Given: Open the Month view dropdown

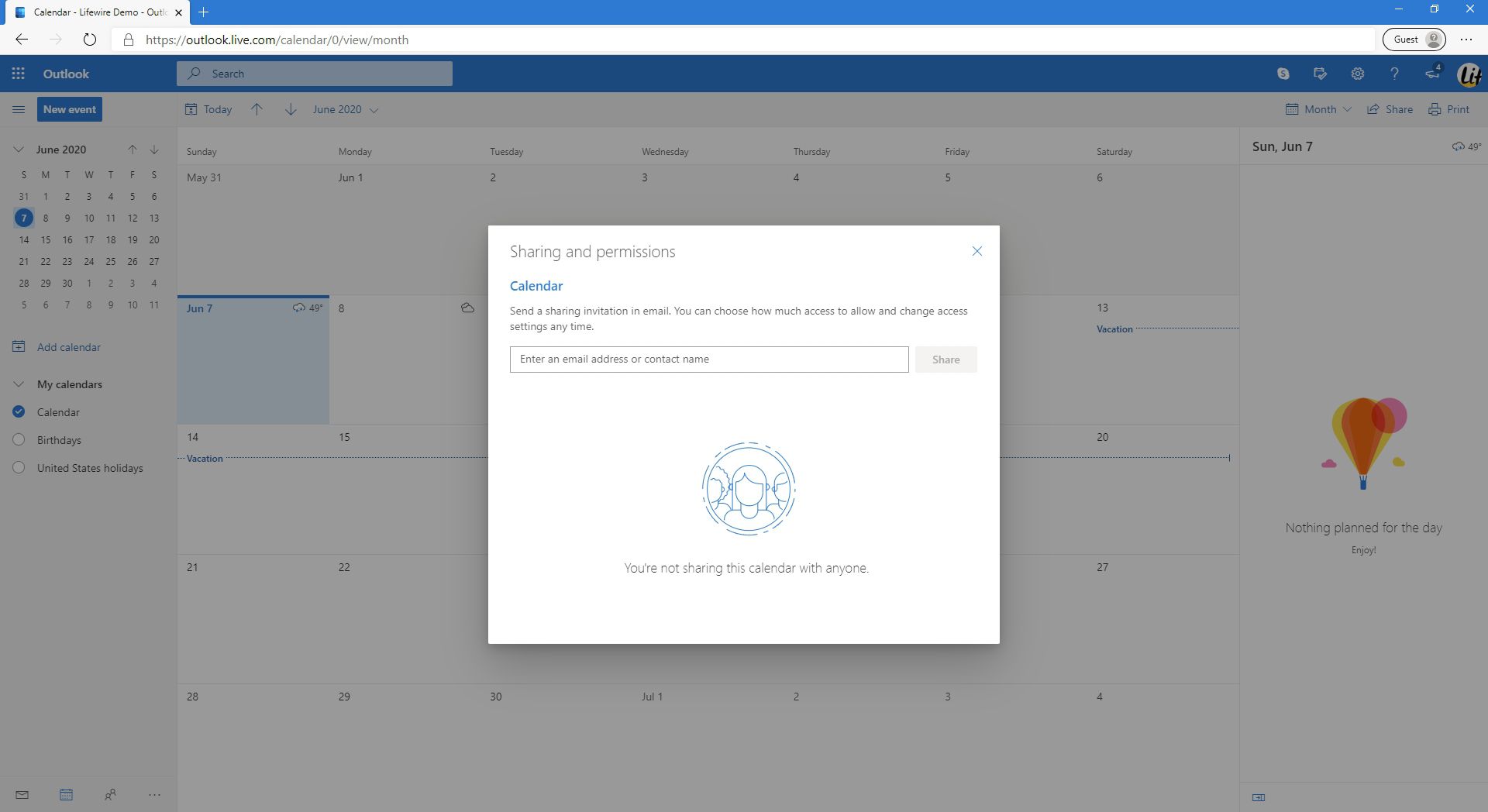Looking at the screenshot, I should coord(1318,109).
